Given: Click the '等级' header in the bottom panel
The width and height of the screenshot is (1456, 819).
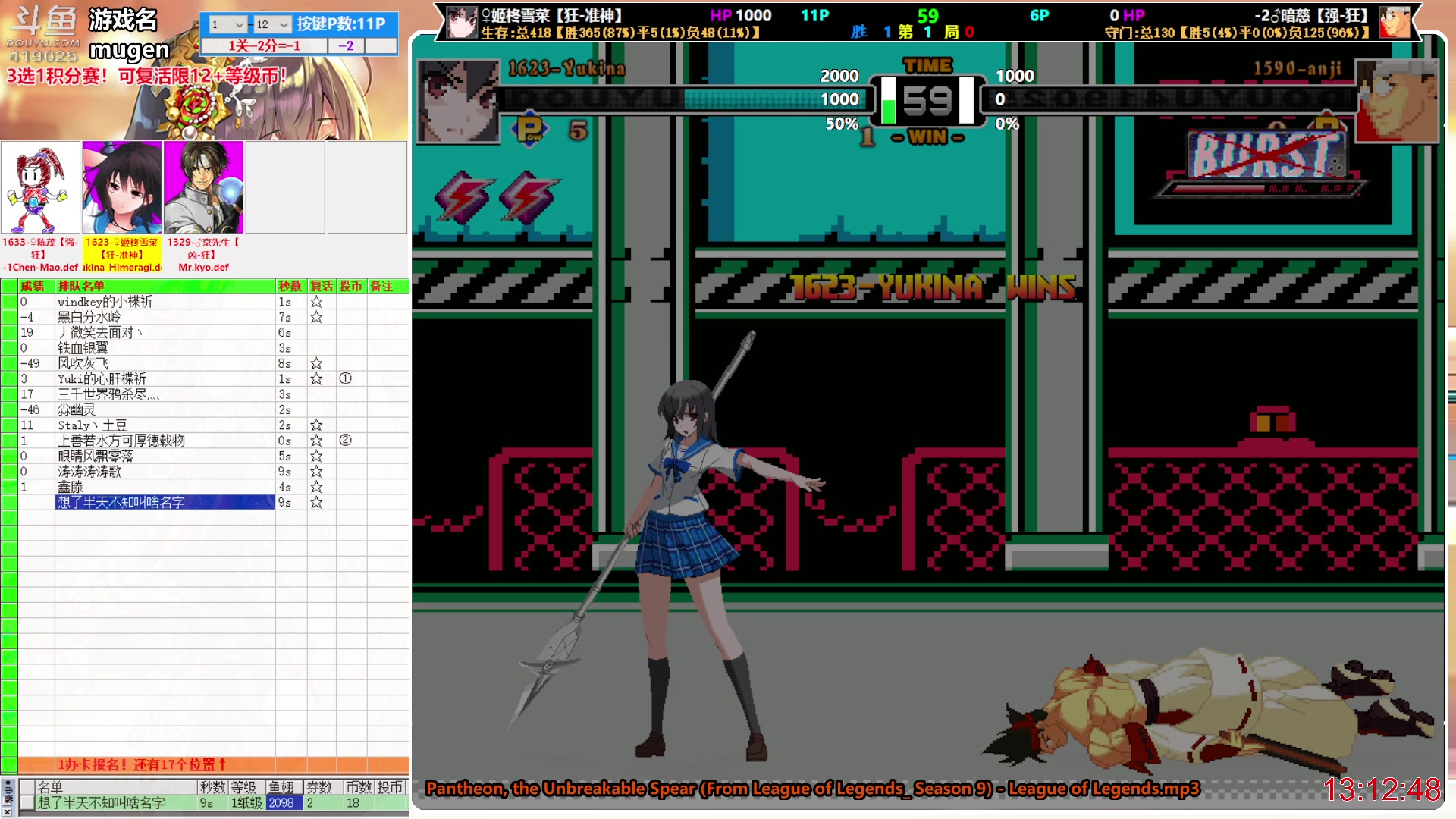Looking at the screenshot, I should click(246, 787).
